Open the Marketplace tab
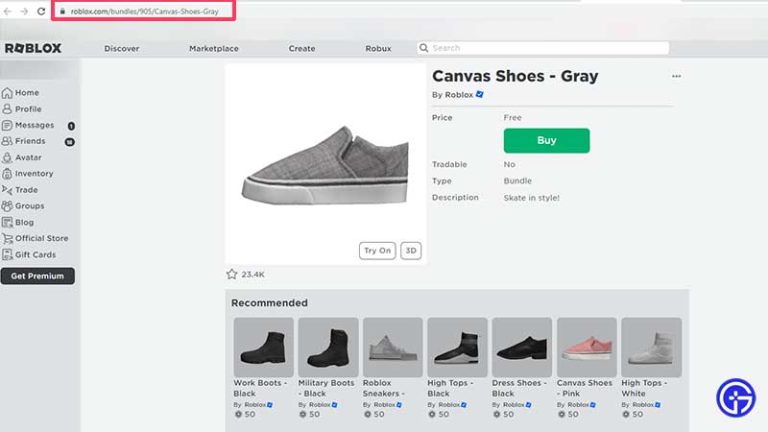This screenshot has height=432, width=768. point(214,48)
